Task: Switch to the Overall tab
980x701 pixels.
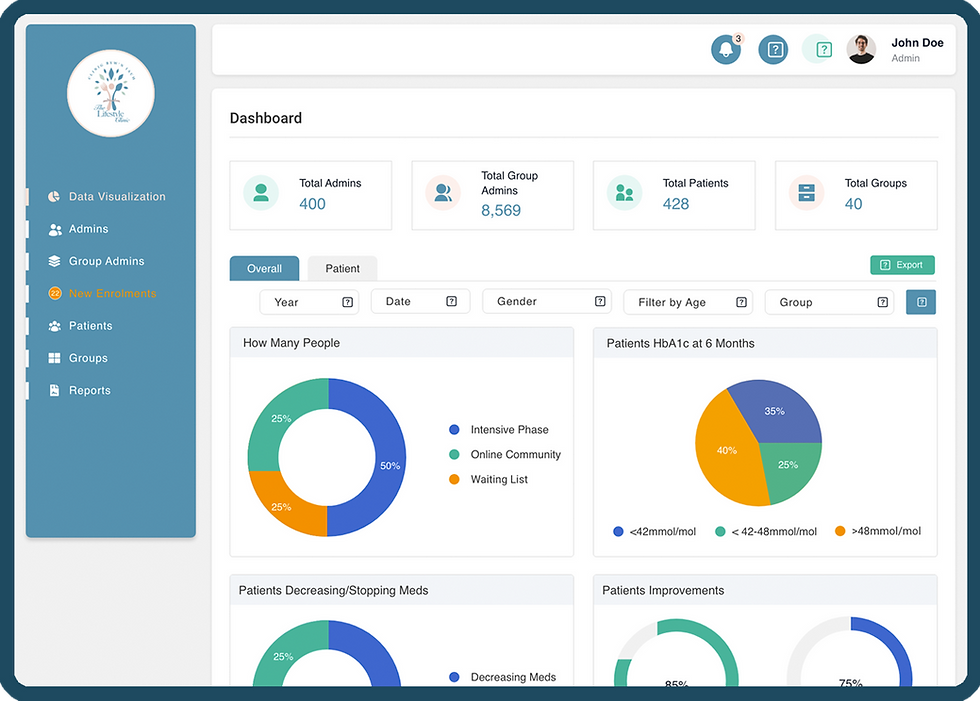Action: pyautogui.click(x=264, y=269)
